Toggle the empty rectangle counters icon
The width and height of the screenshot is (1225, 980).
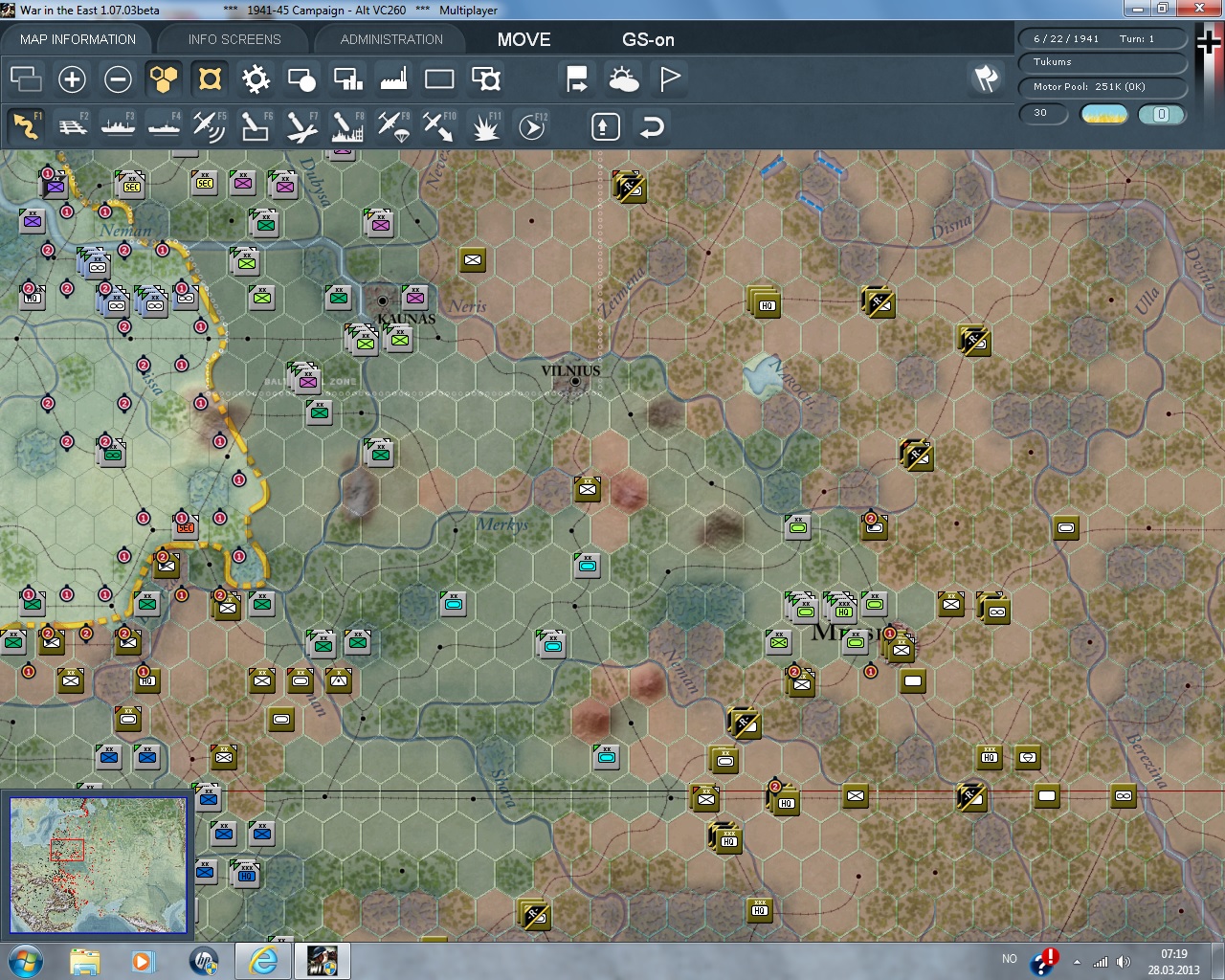click(439, 78)
